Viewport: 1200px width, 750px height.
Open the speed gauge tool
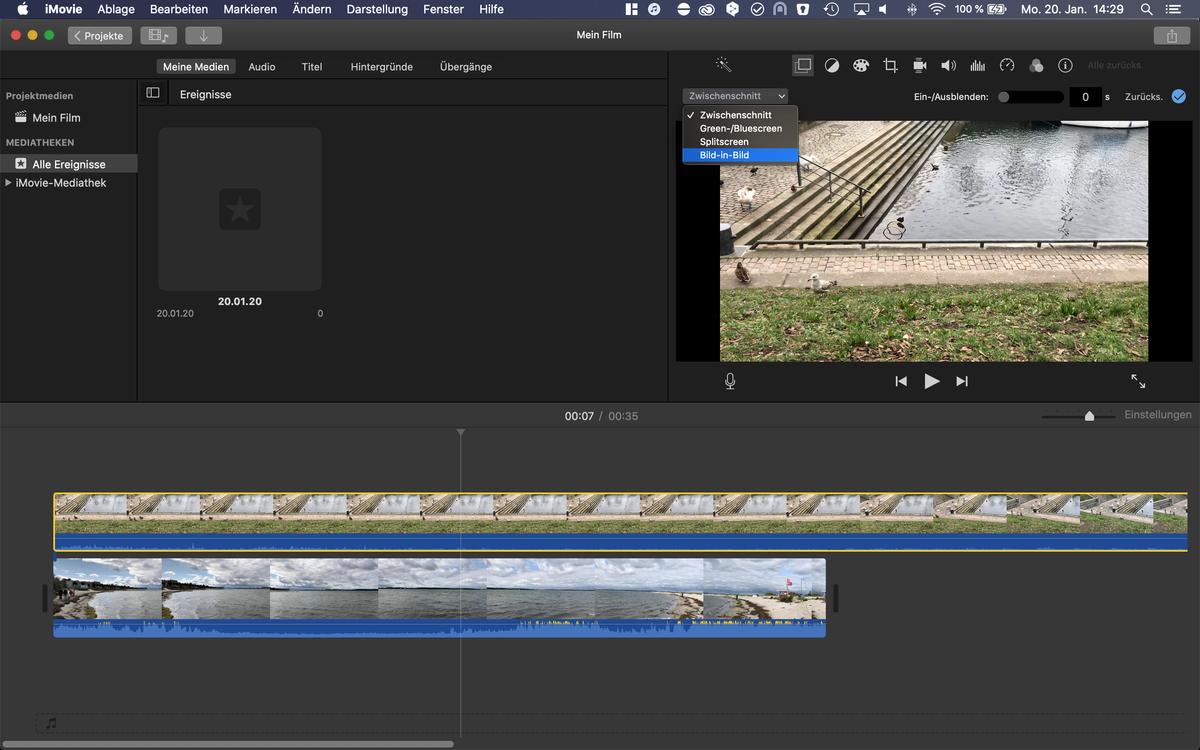pyautogui.click(x=1007, y=65)
